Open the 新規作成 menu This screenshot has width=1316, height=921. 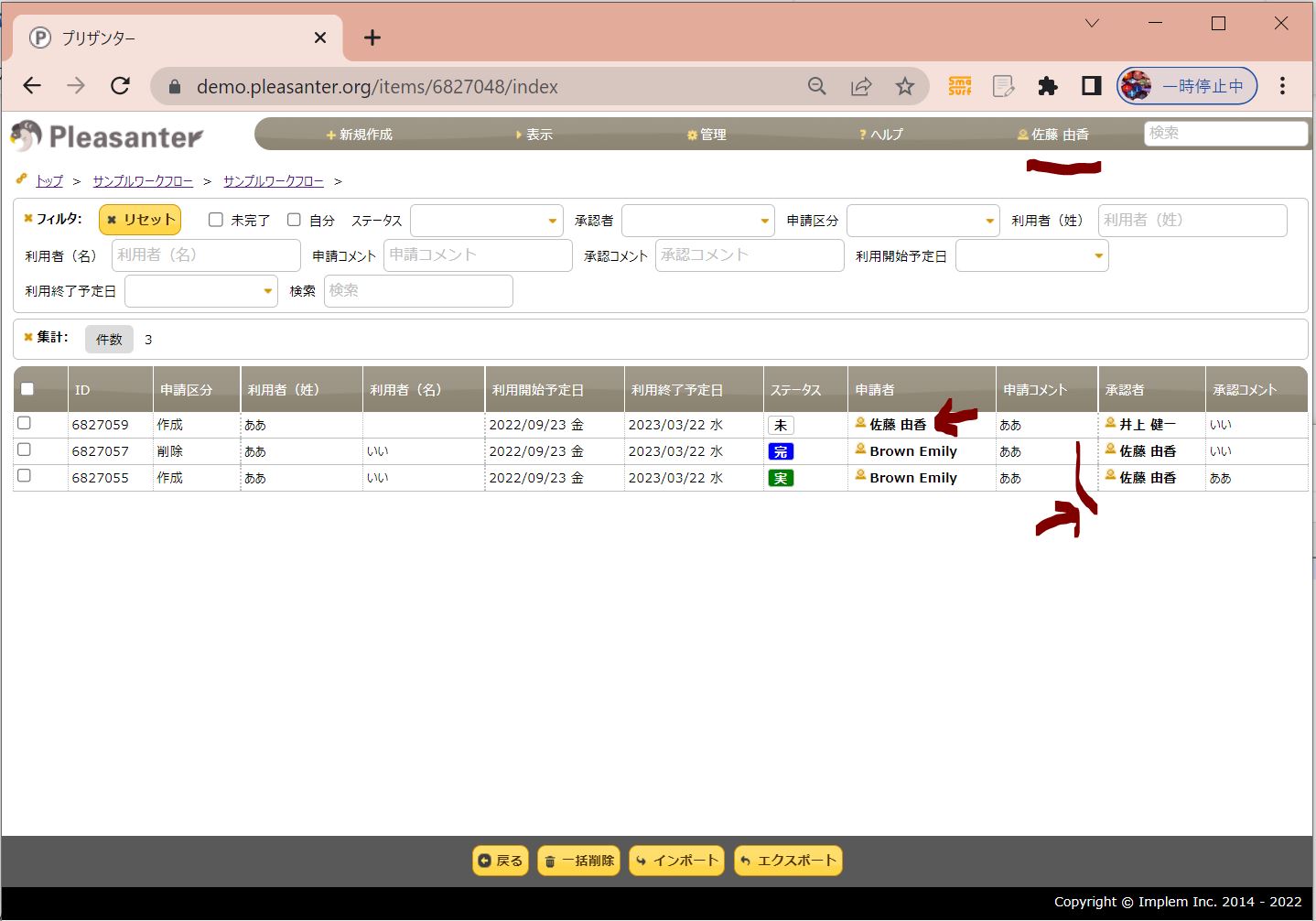coord(360,135)
